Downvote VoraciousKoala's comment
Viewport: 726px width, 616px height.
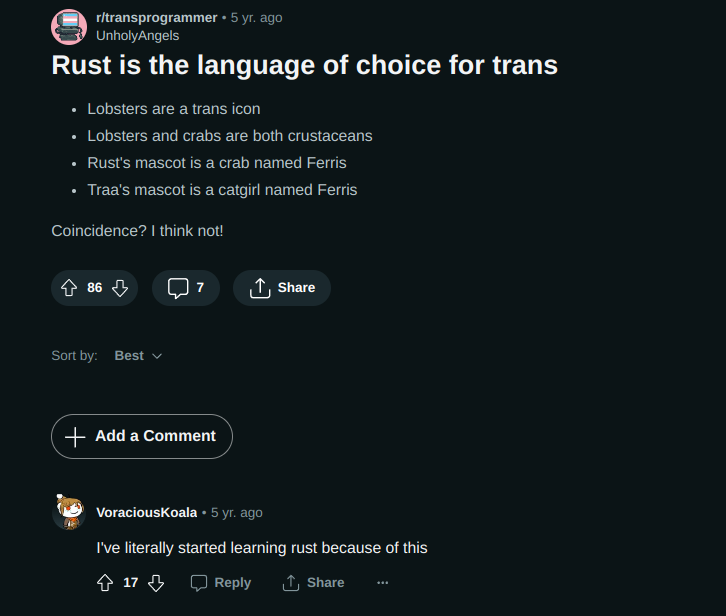click(156, 583)
